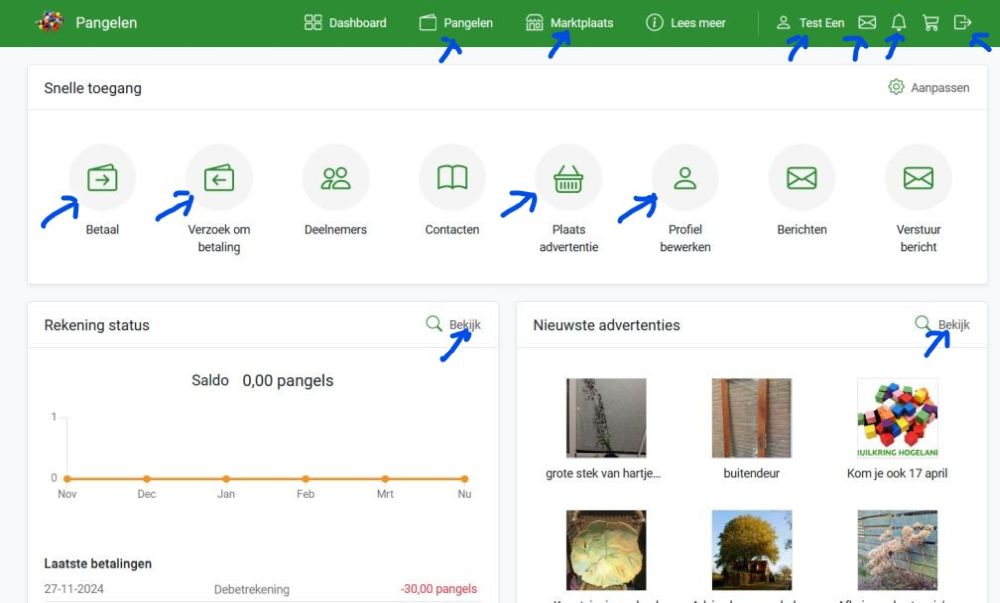The width and height of the screenshot is (1000, 603).
Task: Click the Jan data point on chart
Action: pos(226,479)
